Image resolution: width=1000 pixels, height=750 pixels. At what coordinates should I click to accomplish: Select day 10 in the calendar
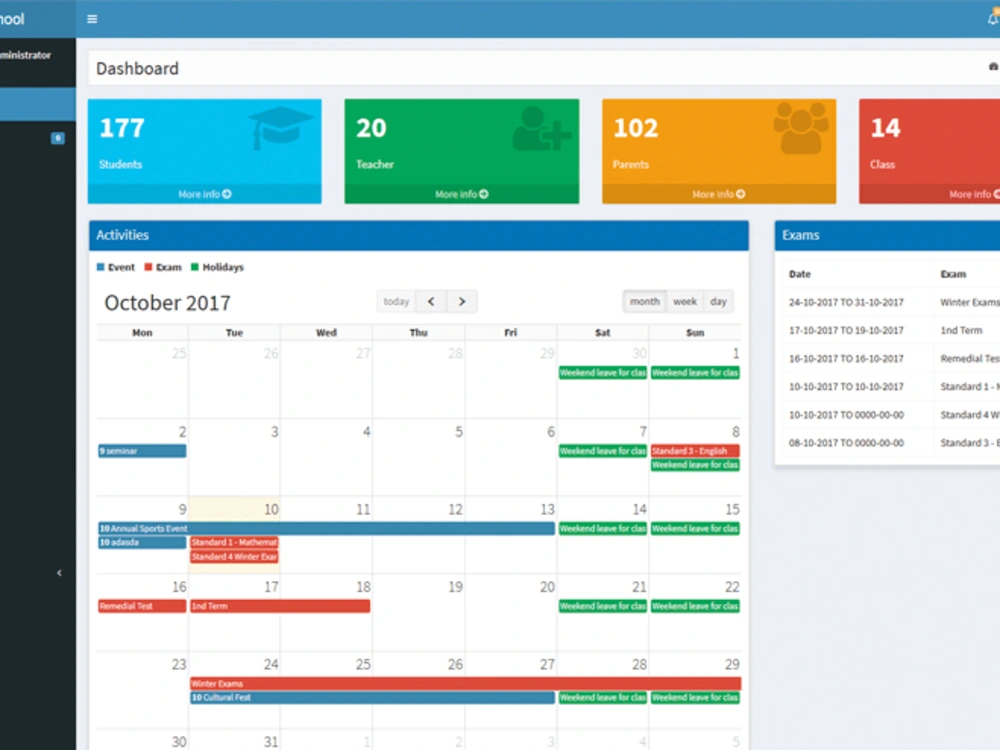click(x=271, y=510)
